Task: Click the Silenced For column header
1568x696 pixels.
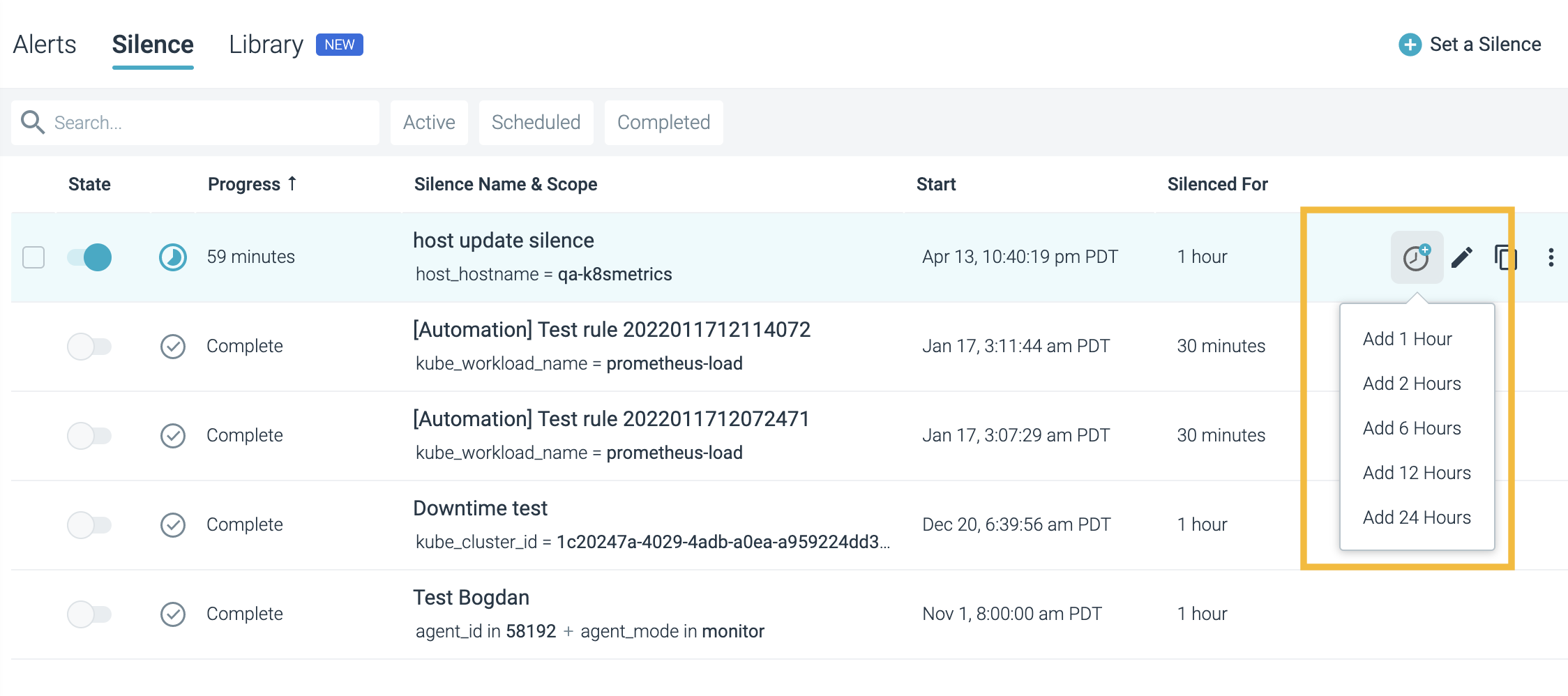Action: point(1217,184)
